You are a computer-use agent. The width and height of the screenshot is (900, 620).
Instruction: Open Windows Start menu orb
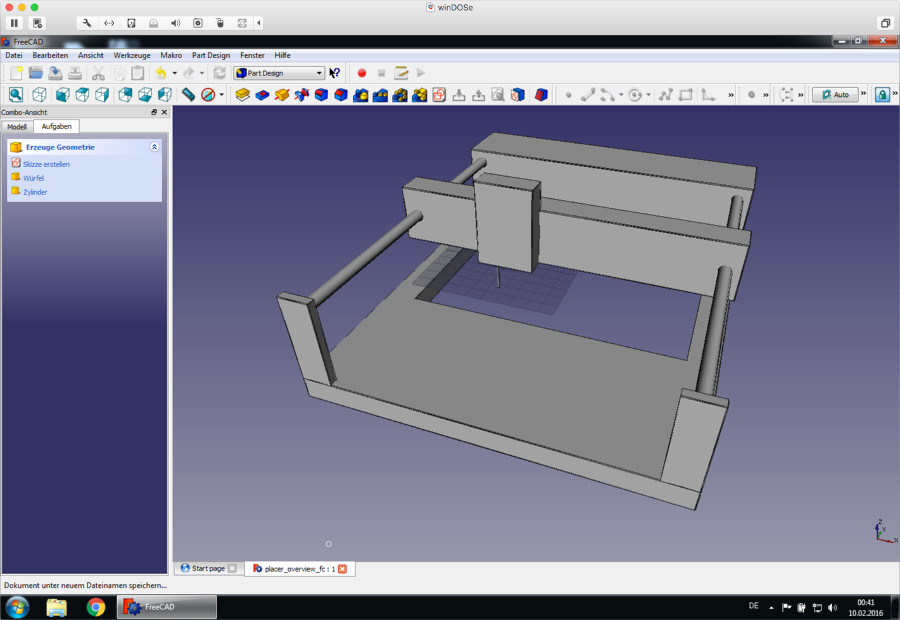click(x=17, y=607)
